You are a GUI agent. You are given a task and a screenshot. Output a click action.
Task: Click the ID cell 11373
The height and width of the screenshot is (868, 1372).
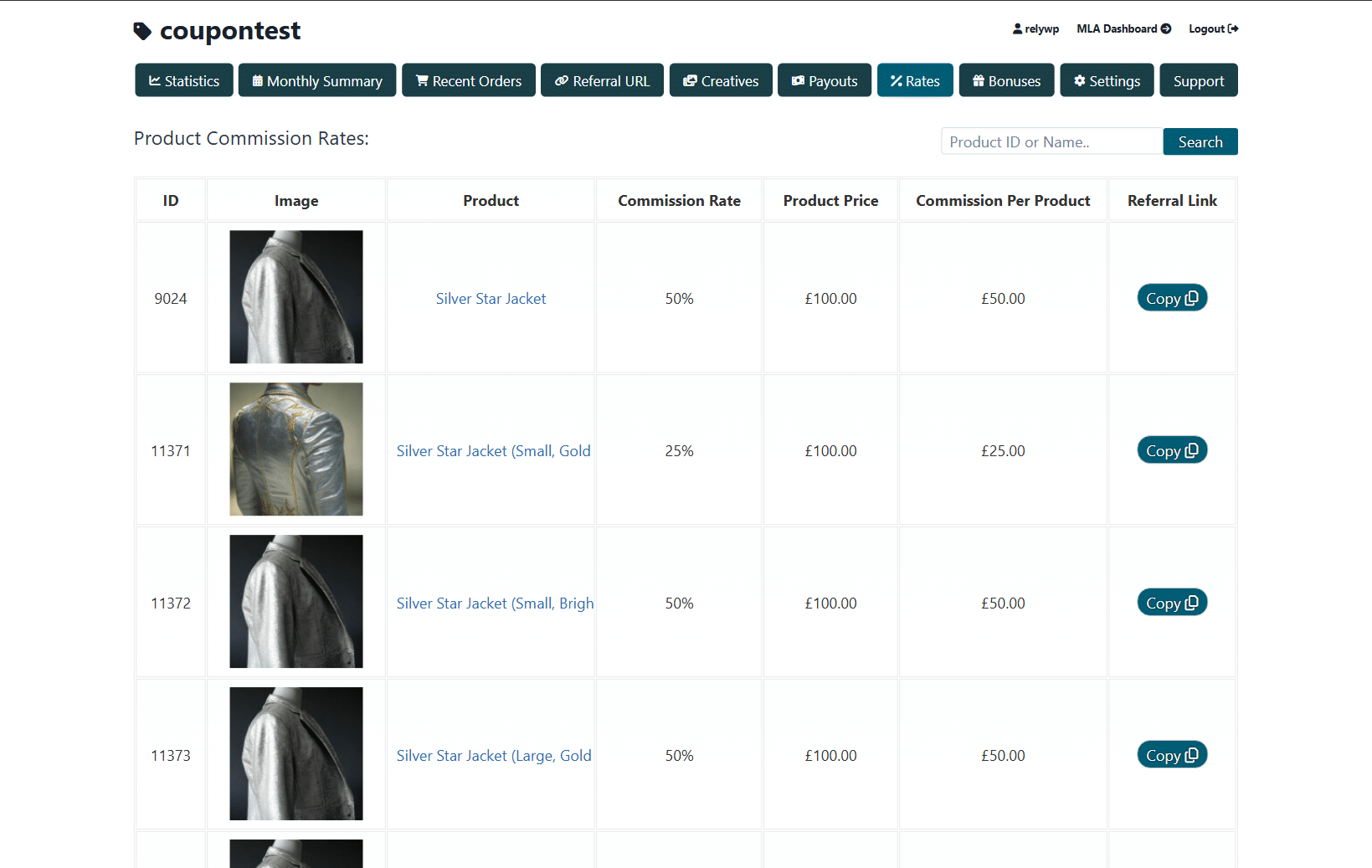coord(171,756)
